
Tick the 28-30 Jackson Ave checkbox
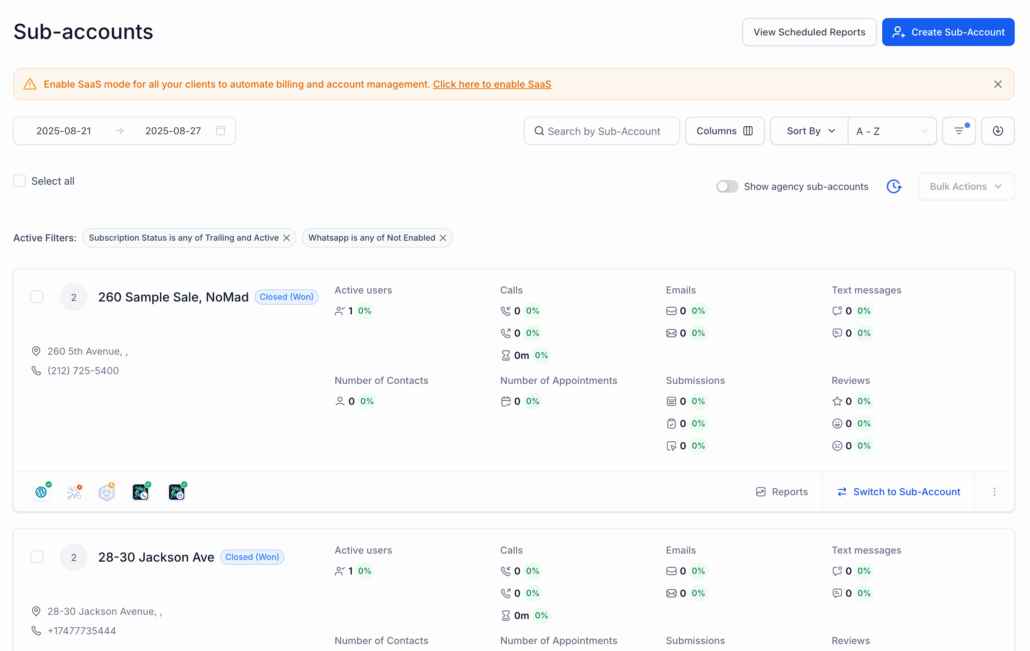click(37, 557)
